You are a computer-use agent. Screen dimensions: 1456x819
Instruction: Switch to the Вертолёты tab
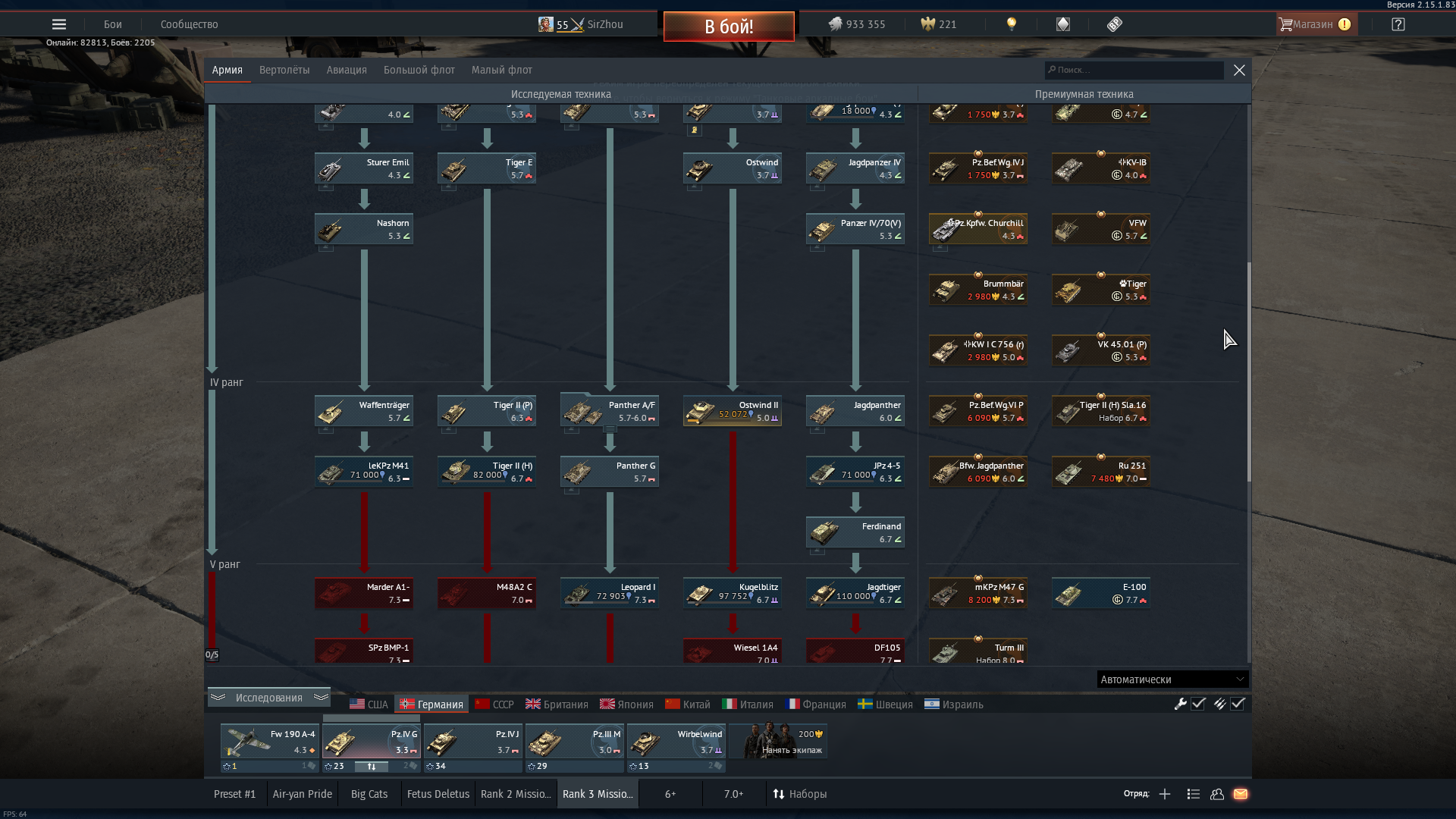point(284,70)
